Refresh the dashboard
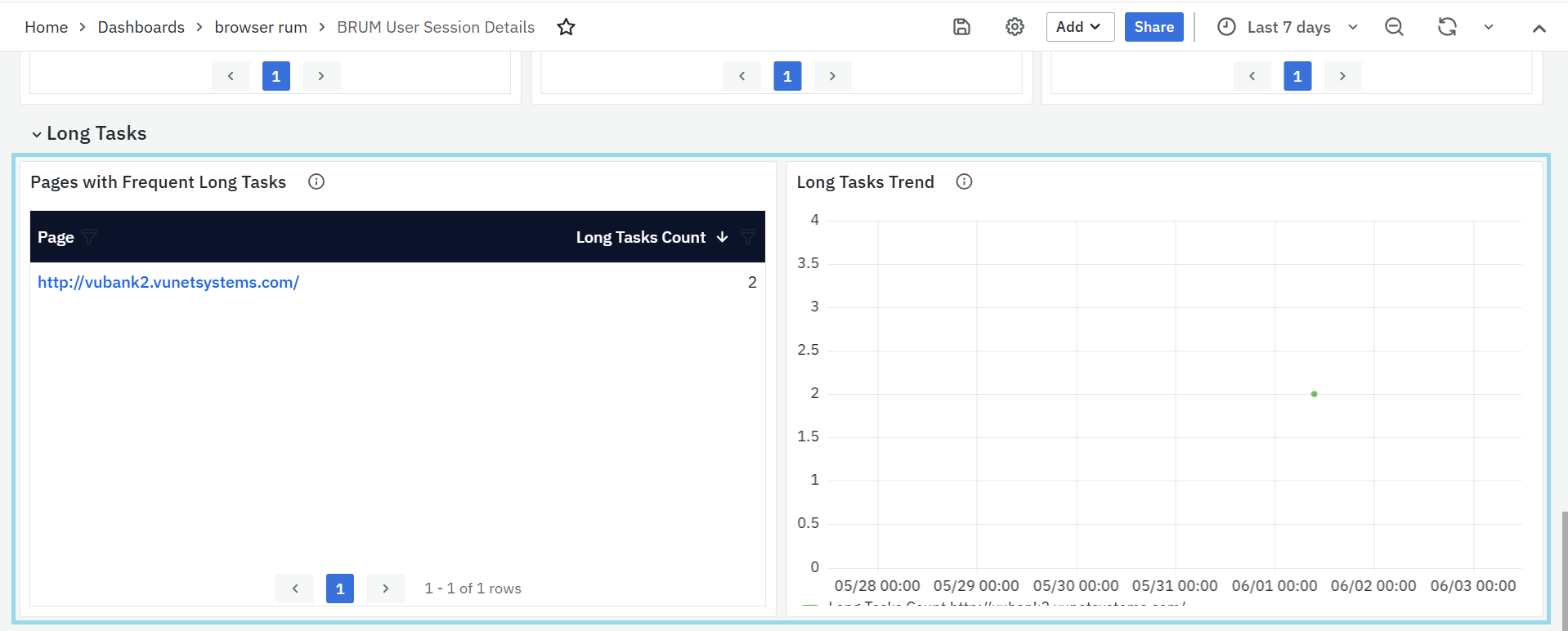Screen dimensions: 1568x631 click(1447, 27)
